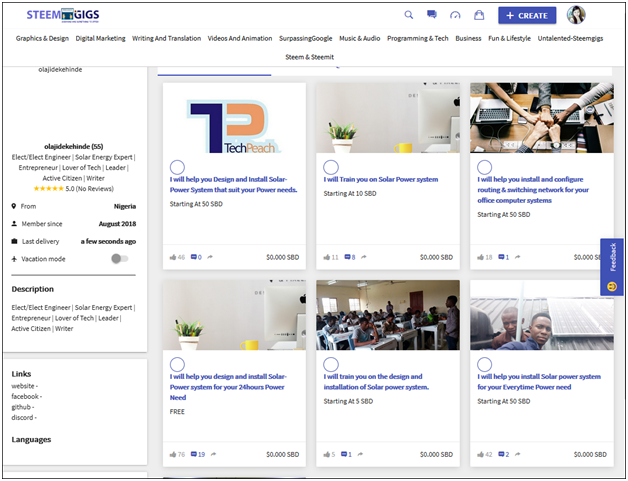Click 'Starting At 10 SBD' price text
This screenshot has height=481, width=628.
coord(350,193)
